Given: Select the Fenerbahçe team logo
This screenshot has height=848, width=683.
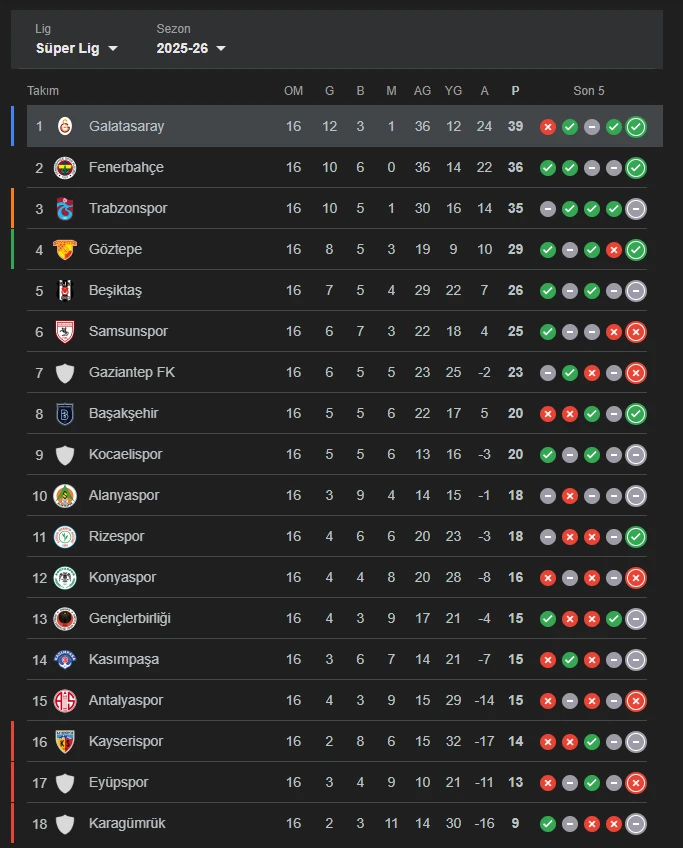Looking at the screenshot, I should [65, 167].
